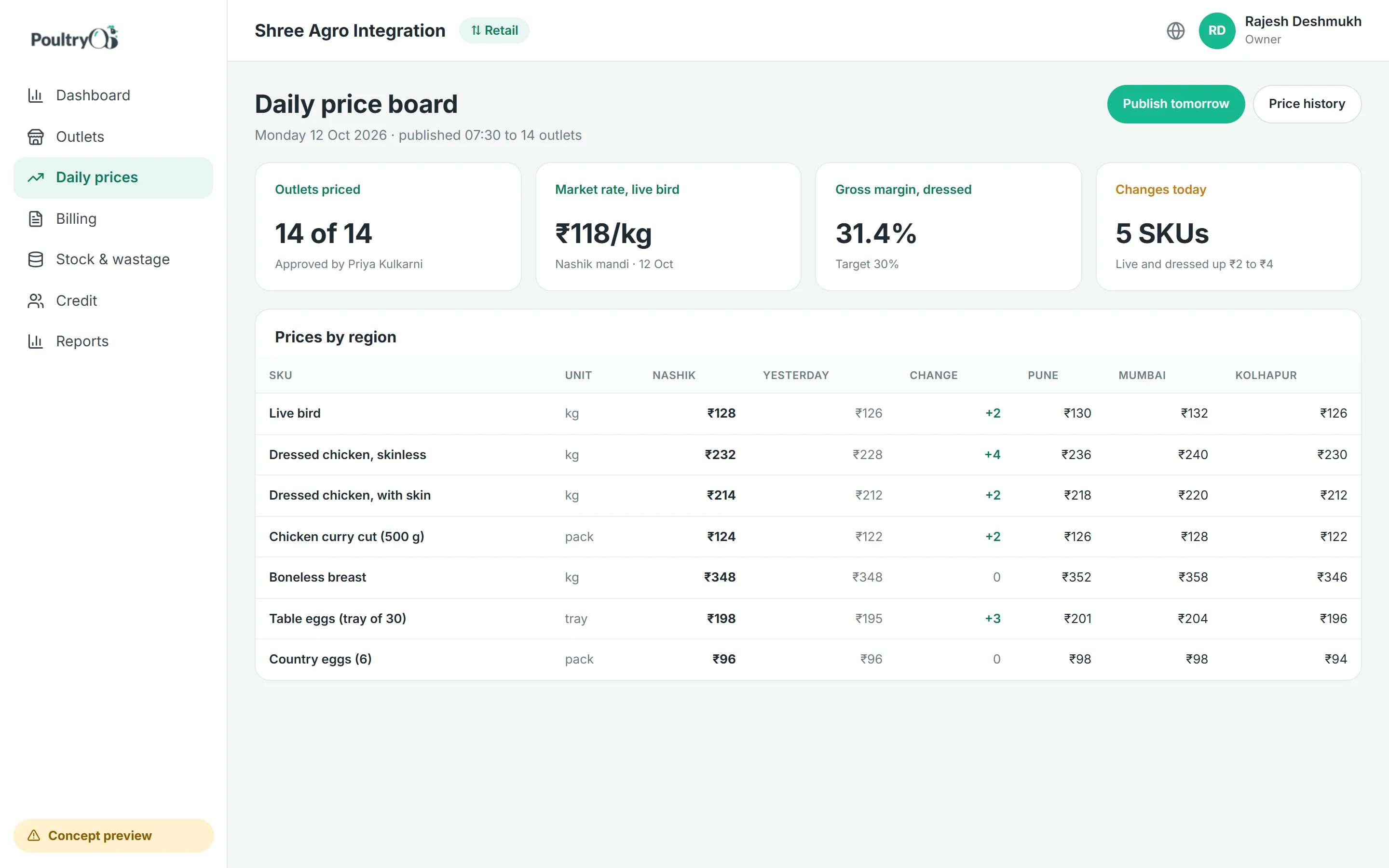
Task: Click the Billing document icon
Action: (36, 219)
